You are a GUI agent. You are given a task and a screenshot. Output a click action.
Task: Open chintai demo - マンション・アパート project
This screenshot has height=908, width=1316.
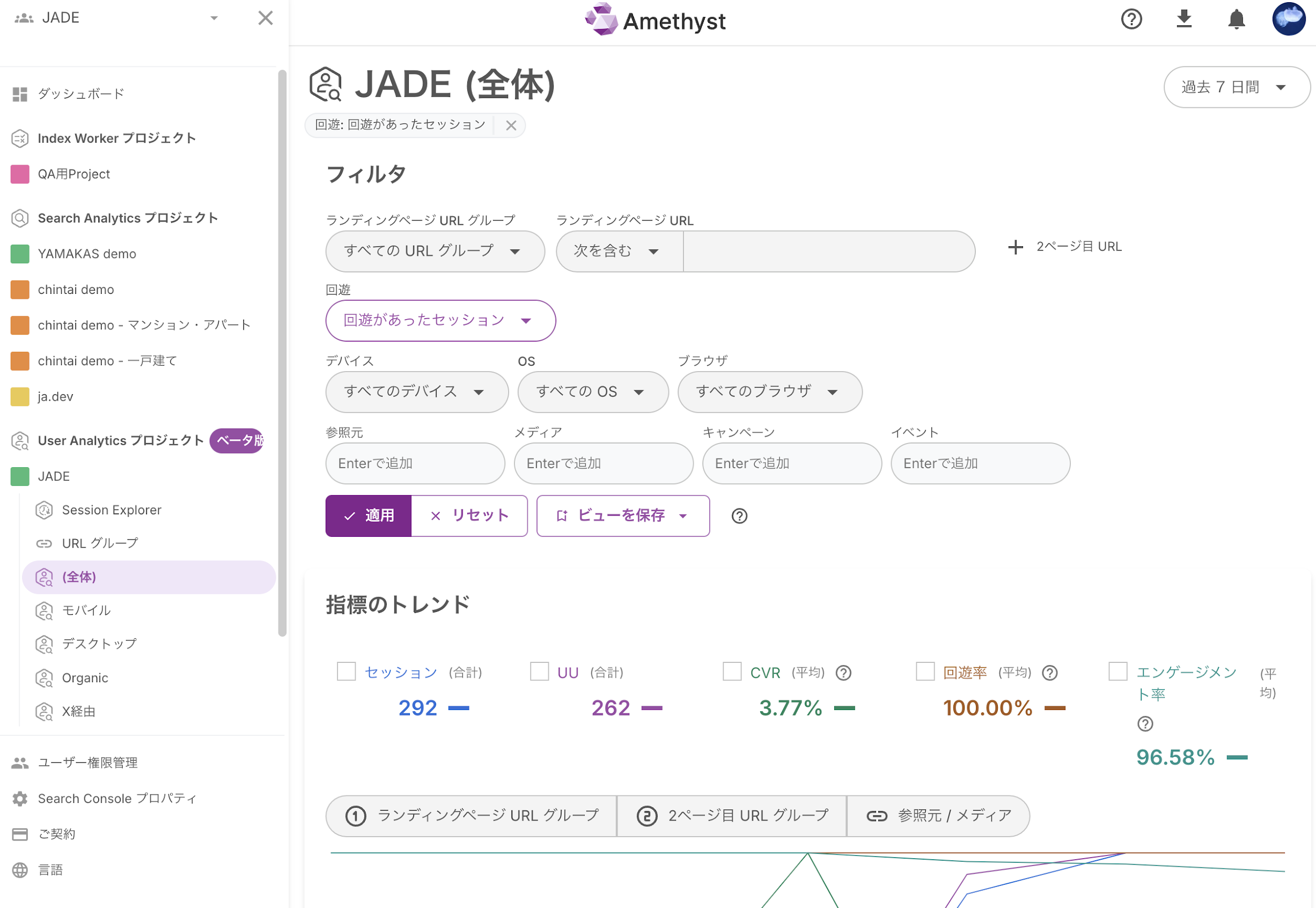coord(144,325)
